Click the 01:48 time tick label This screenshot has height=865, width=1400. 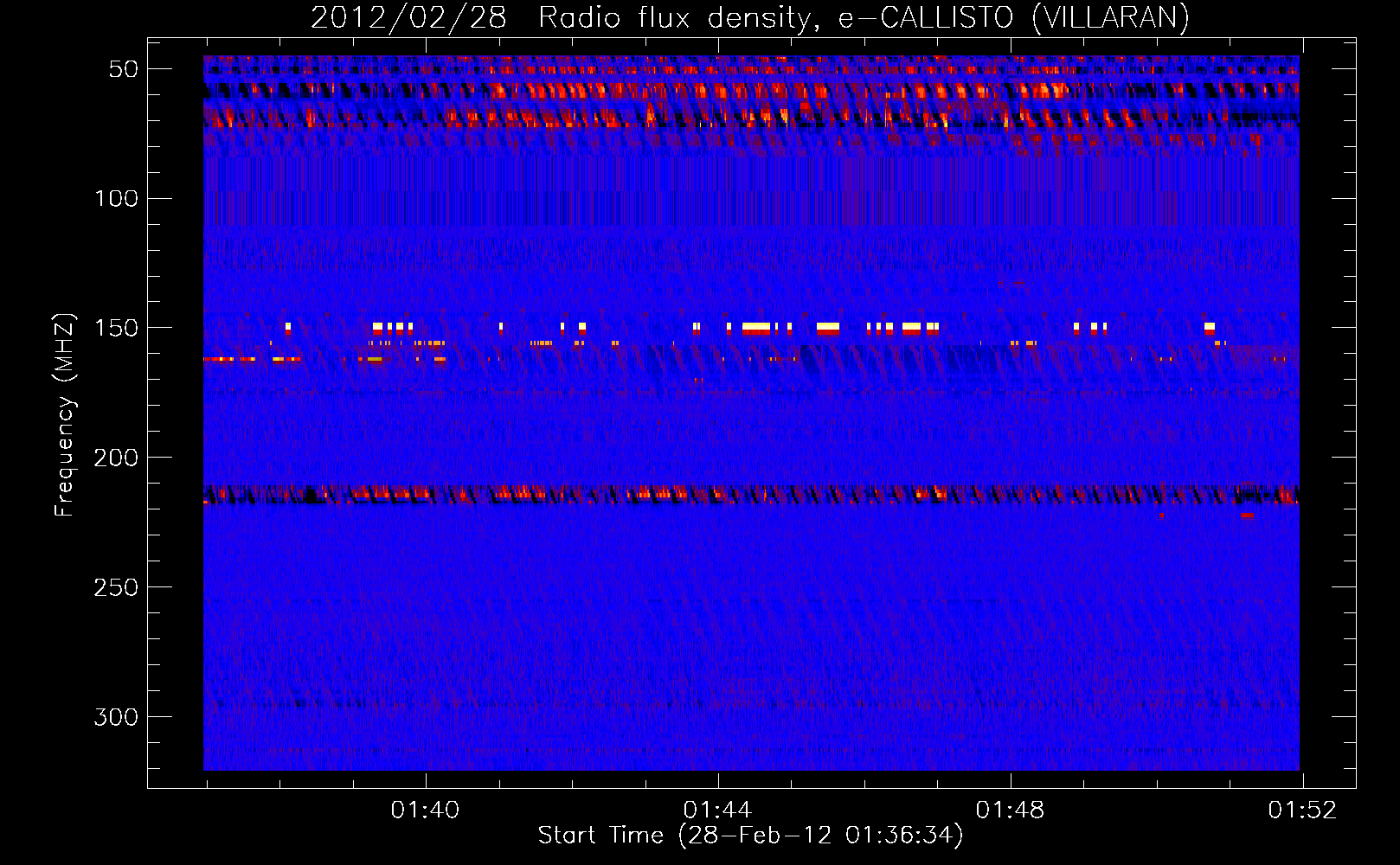[x=1010, y=811]
